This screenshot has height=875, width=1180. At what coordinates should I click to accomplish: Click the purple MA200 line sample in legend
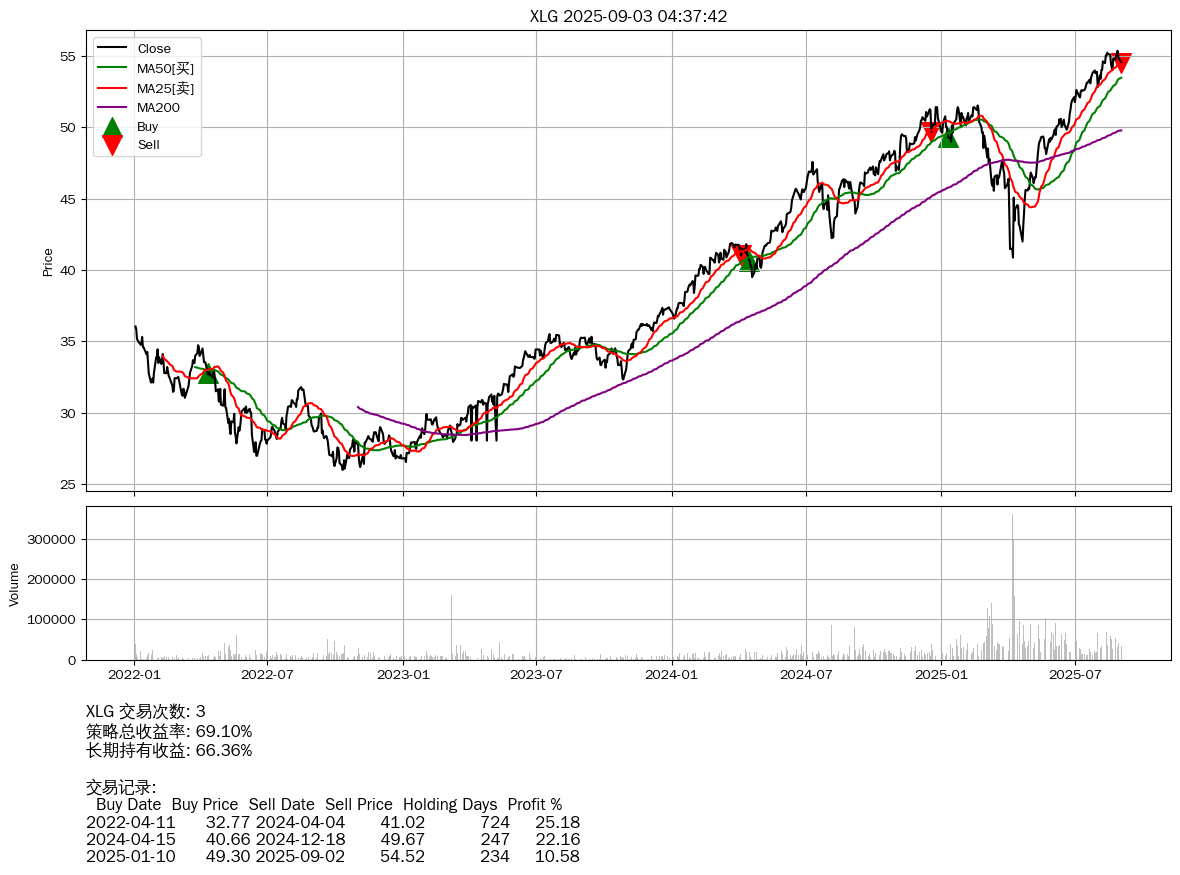112,107
